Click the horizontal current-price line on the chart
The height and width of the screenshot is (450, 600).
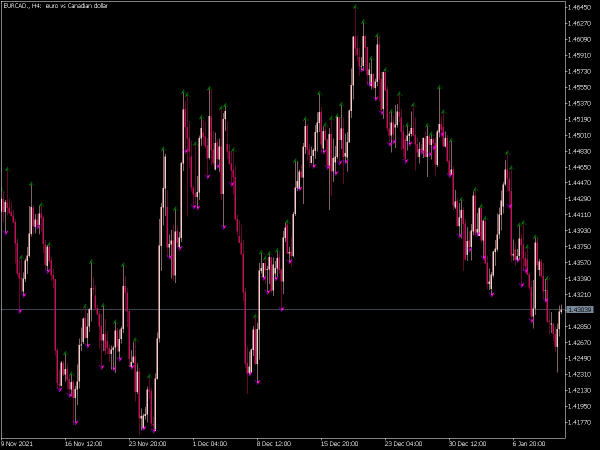(x=283, y=310)
